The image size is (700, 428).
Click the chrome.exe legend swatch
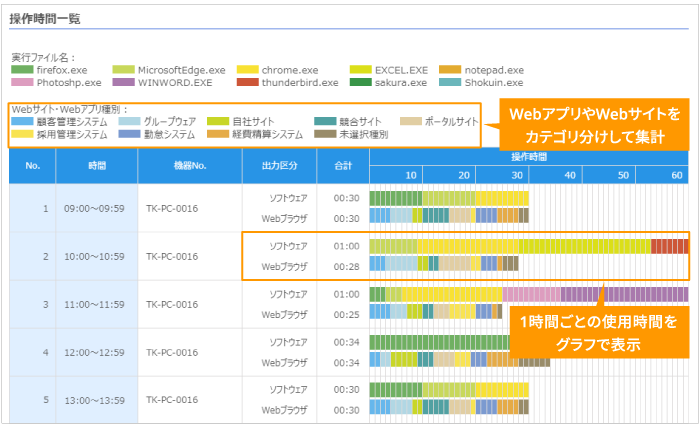coord(247,70)
